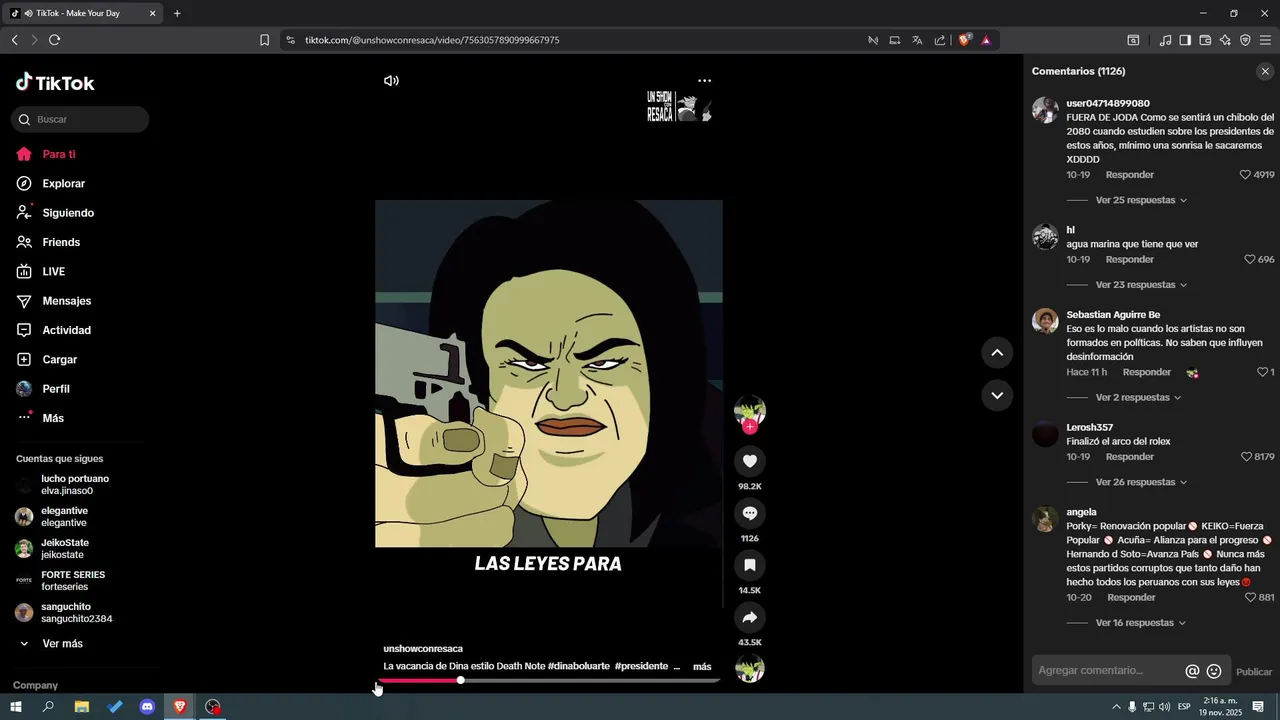Follow the creator via the red plus badge
The image size is (1280, 720).
point(750,427)
